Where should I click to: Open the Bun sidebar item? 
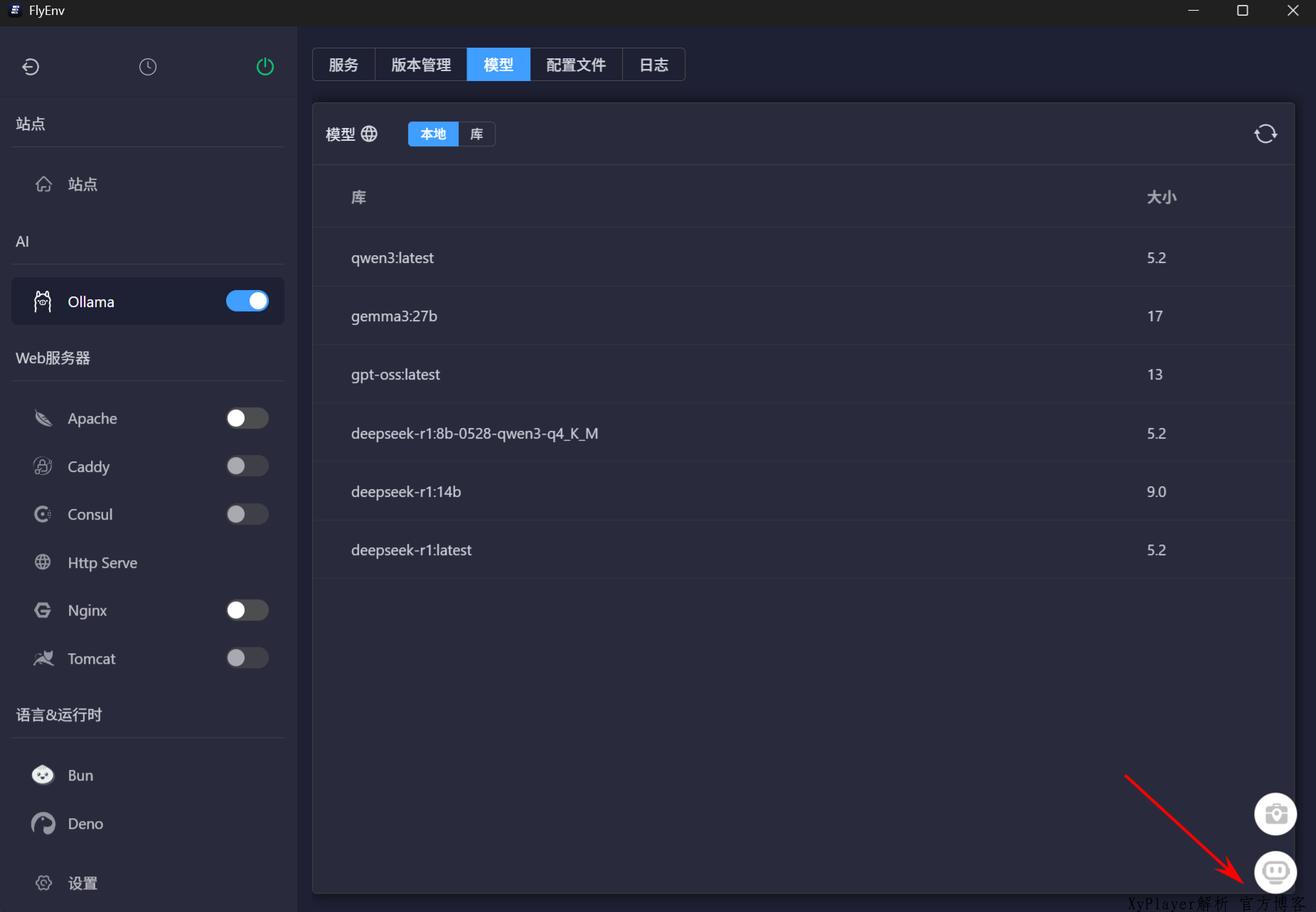(x=80, y=776)
